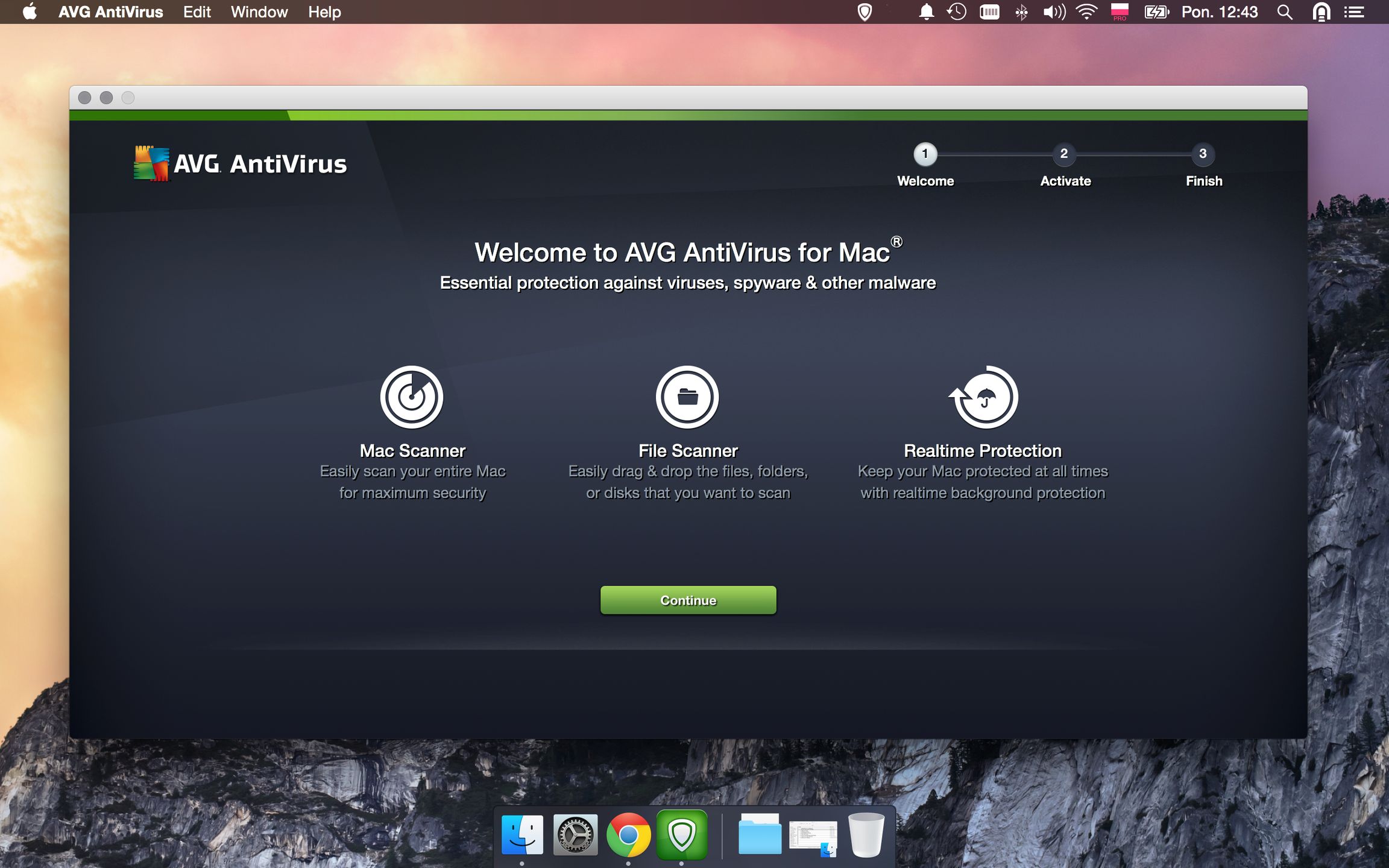This screenshot has width=1389, height=868.
Task: Open the Window menu
Action: point(259,11)
